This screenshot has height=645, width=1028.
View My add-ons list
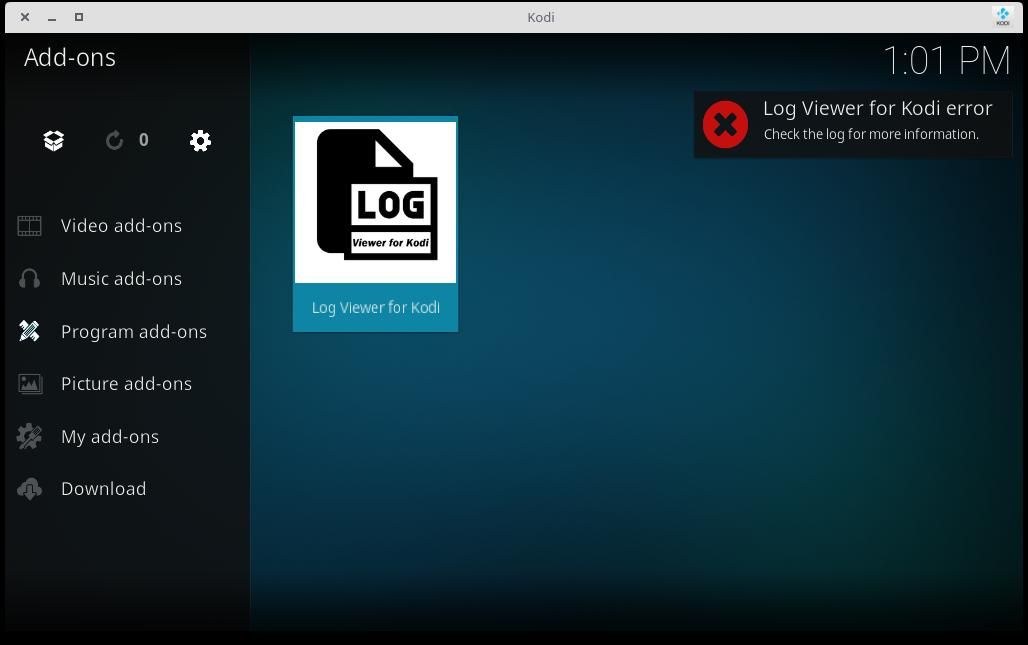point(110,436)
